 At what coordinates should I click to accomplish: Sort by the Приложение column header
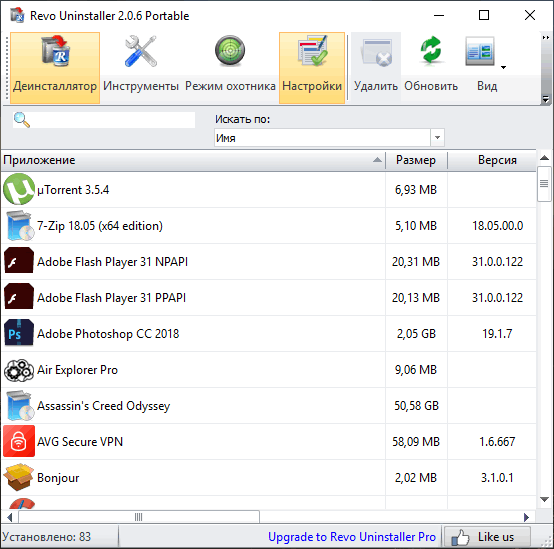(193, 160)
